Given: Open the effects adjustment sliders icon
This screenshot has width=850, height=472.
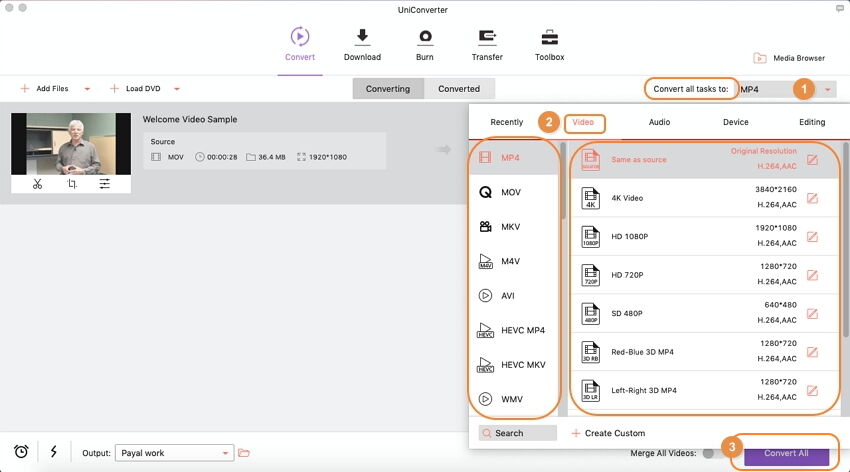Looking at the screenshot, I should [x=105, y=184].
